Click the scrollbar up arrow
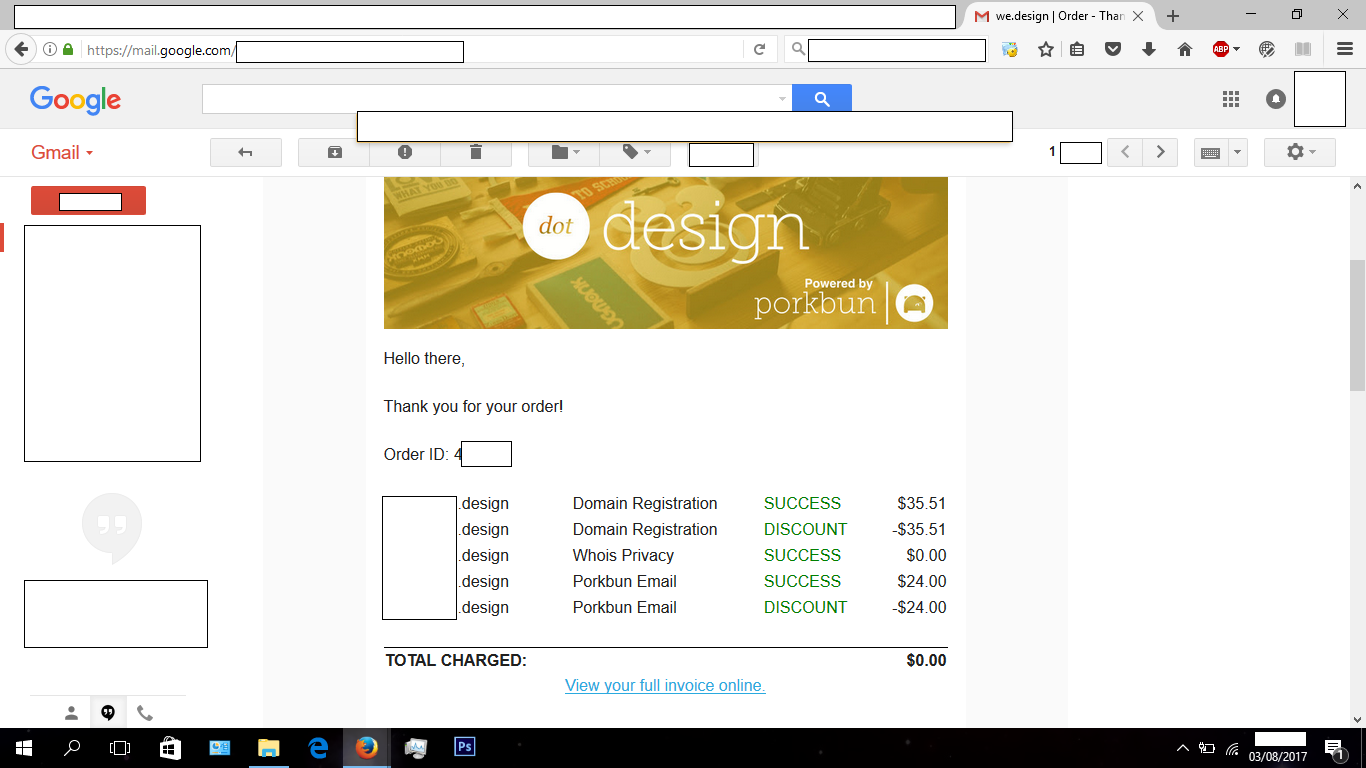1366x768 pixels. coord(1357,186)
